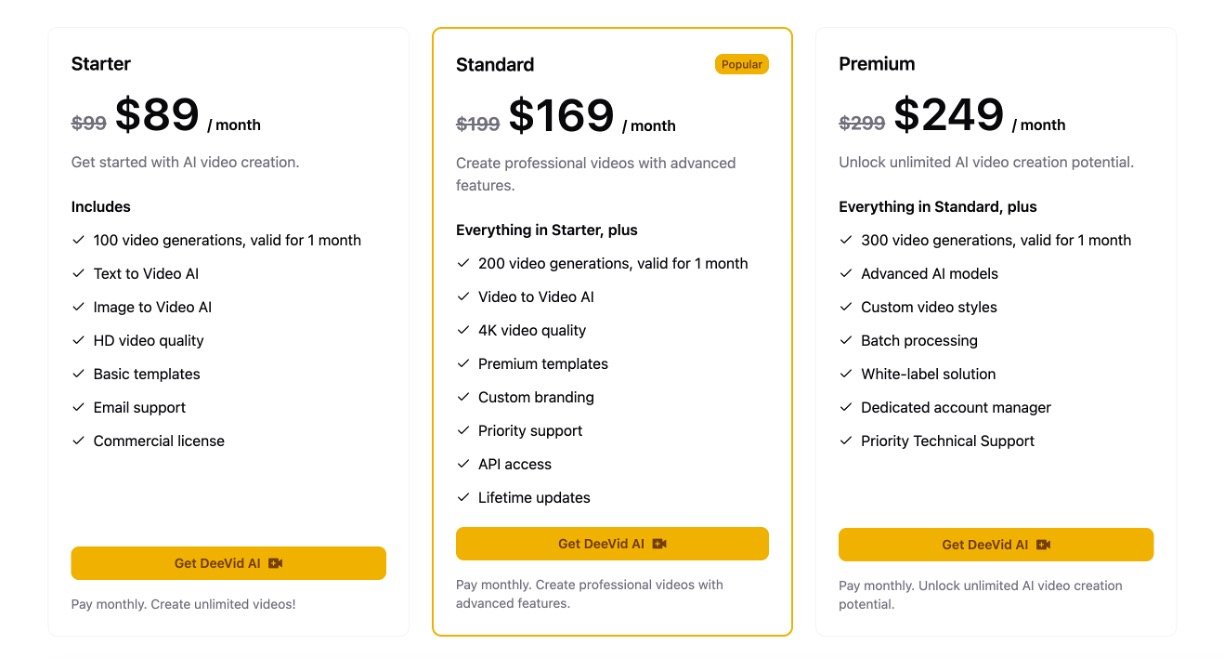
Task: Click the checkmark next to White-label solution
Action: [x=846, y=374]
